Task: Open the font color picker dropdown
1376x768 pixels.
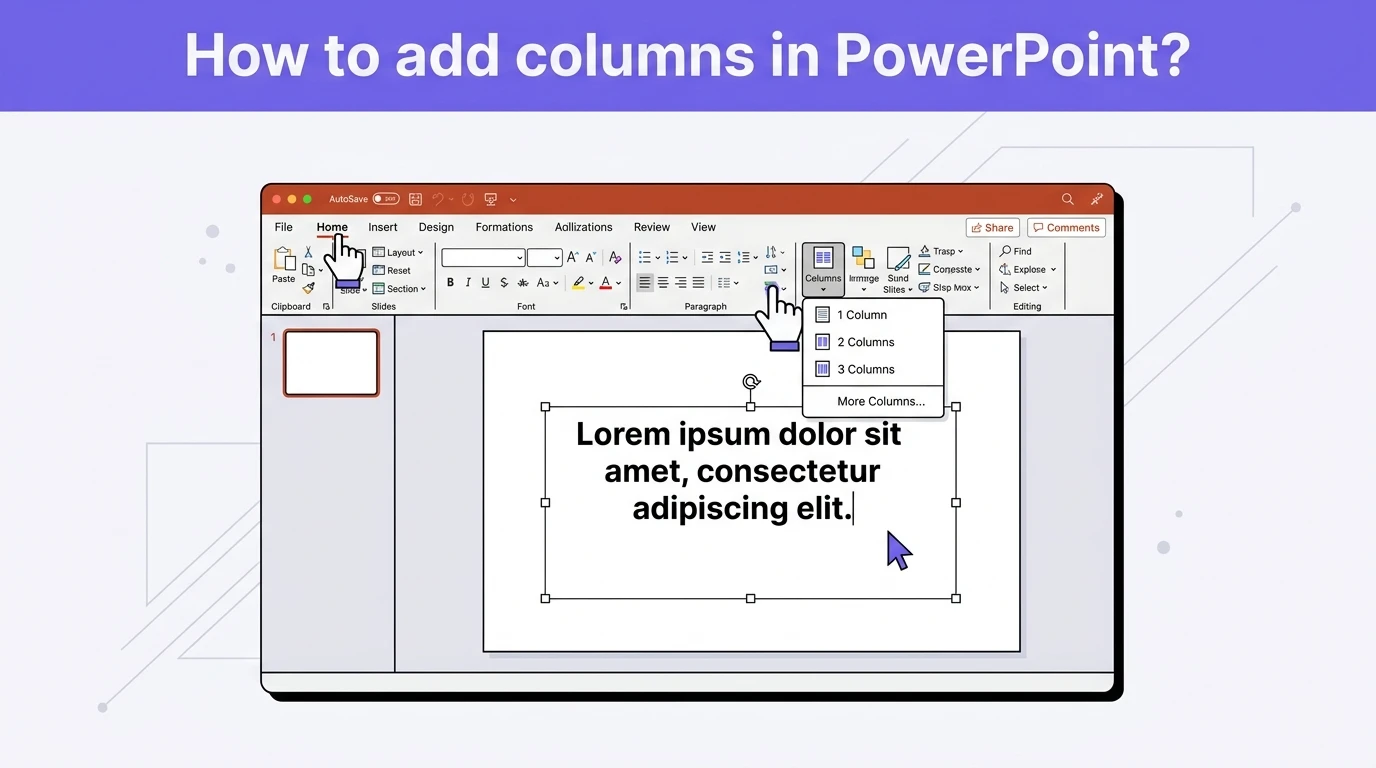Action: (618, 282)
